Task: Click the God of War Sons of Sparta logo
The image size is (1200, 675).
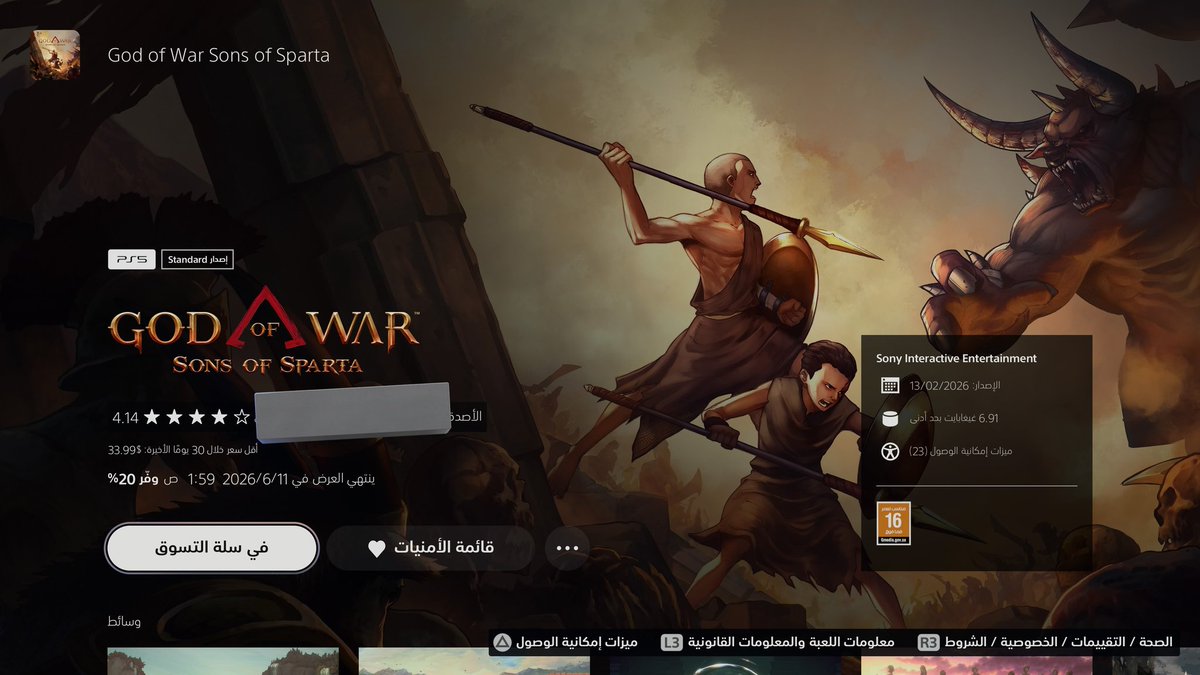Action: 265,330
